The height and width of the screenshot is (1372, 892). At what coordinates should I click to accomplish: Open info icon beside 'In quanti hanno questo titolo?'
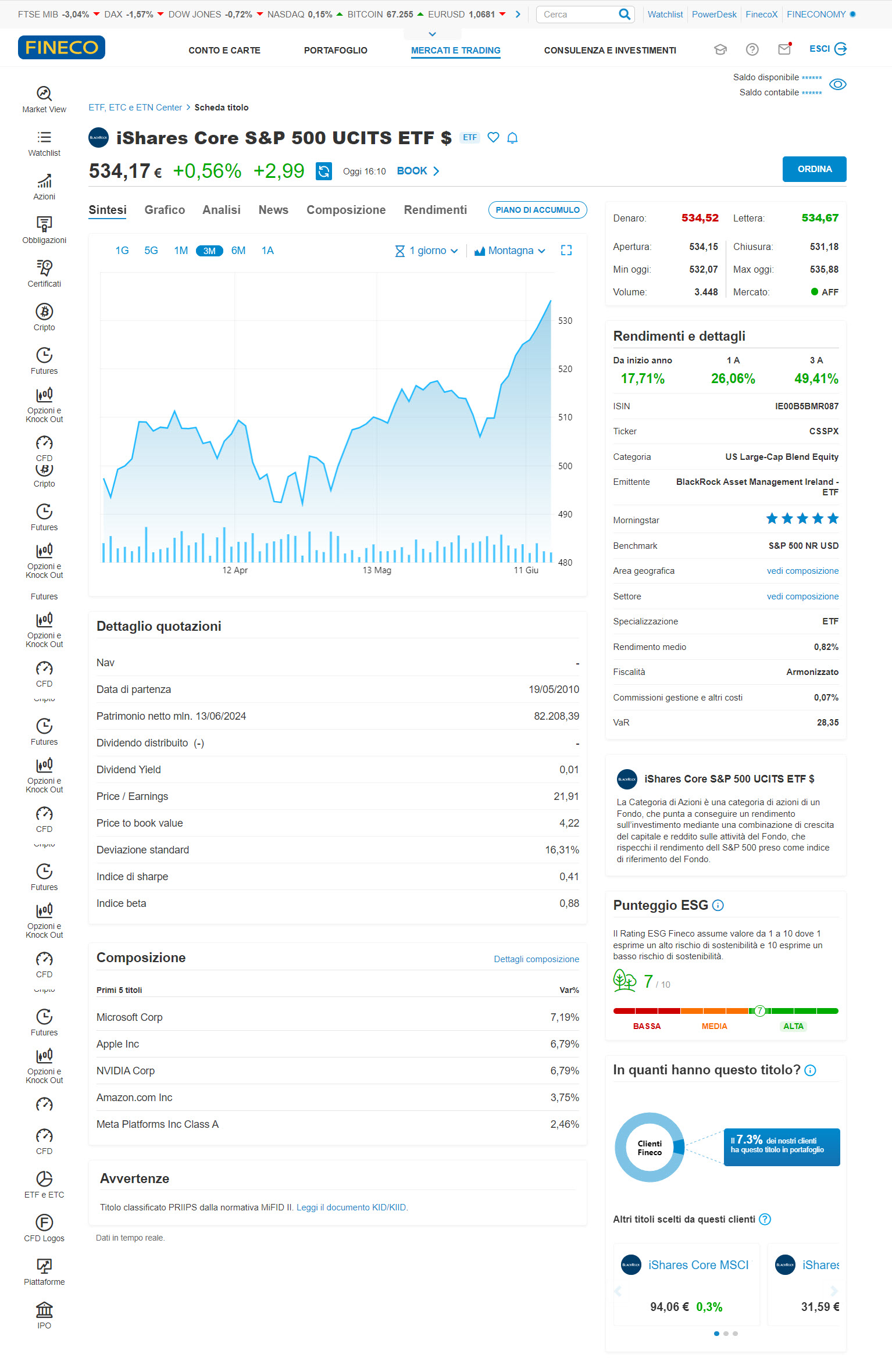click(810, 1070)
